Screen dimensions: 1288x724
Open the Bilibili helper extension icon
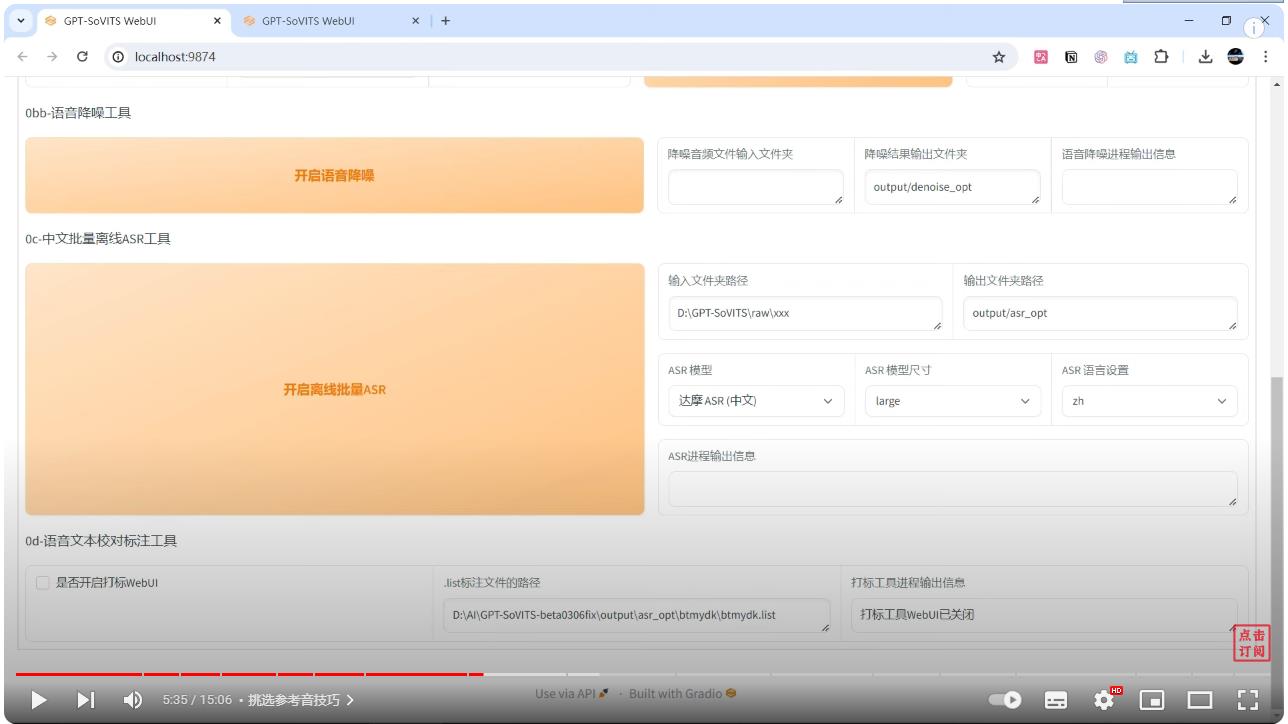point(1130,57)
